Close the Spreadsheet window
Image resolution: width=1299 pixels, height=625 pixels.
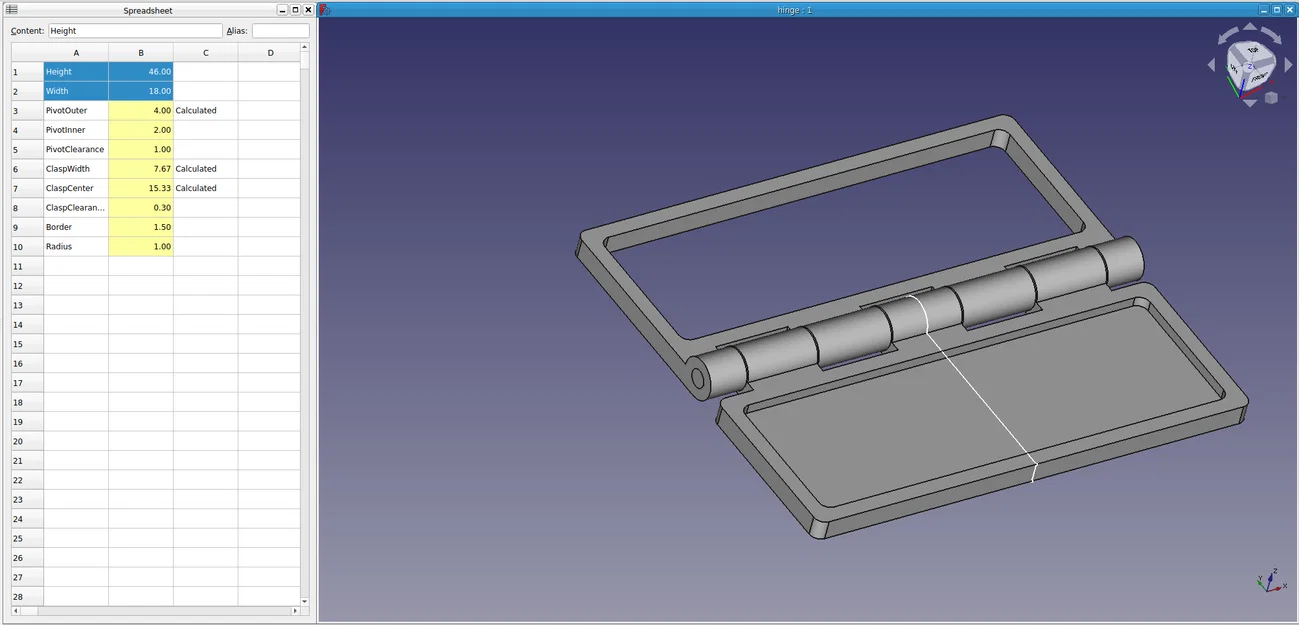click(x=308, y=9)
